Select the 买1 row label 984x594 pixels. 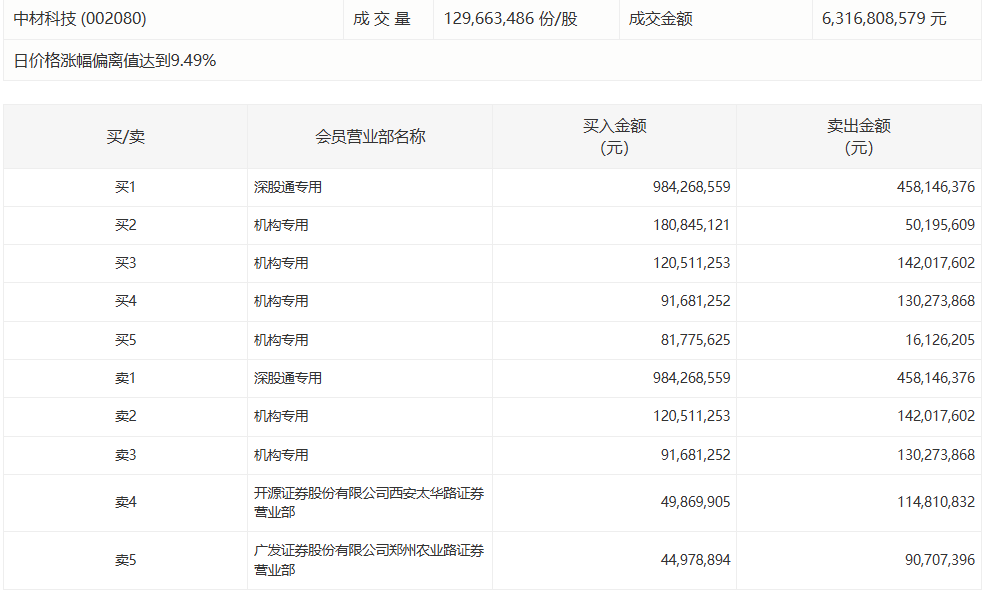click(x=125, y=187)
